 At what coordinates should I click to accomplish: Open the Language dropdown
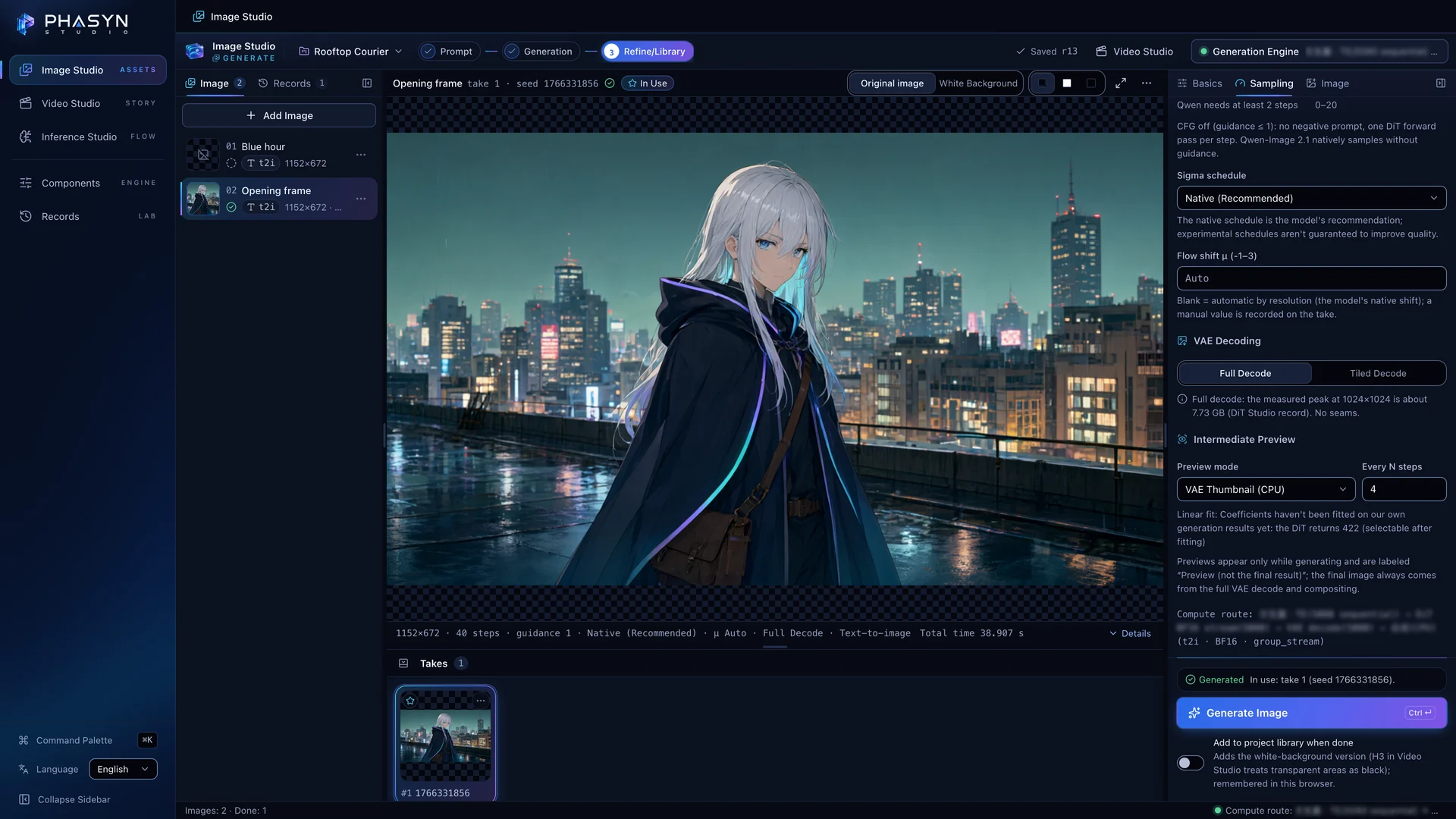pos(123,769)
